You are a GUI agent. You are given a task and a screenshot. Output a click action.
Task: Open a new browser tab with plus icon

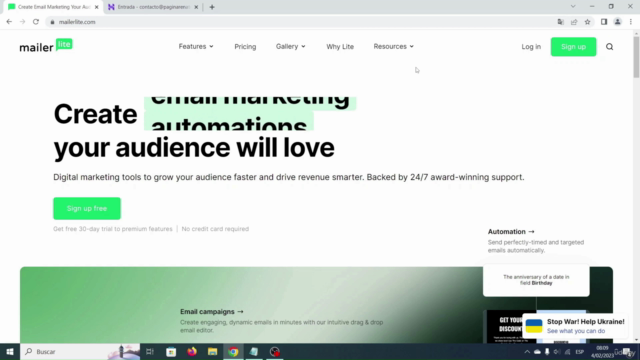(212, 7)
